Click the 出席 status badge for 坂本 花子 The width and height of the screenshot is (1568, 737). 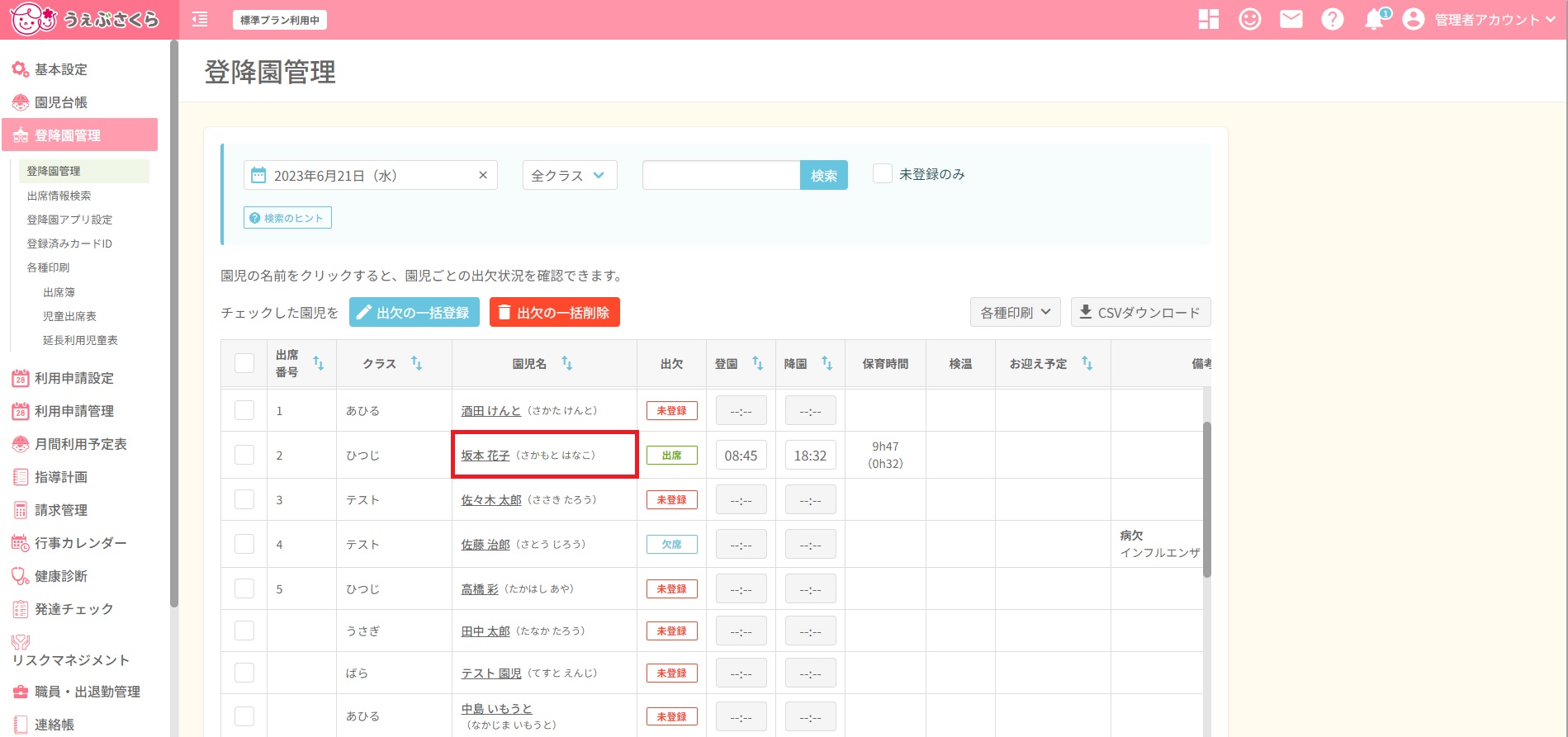point(672,456)
